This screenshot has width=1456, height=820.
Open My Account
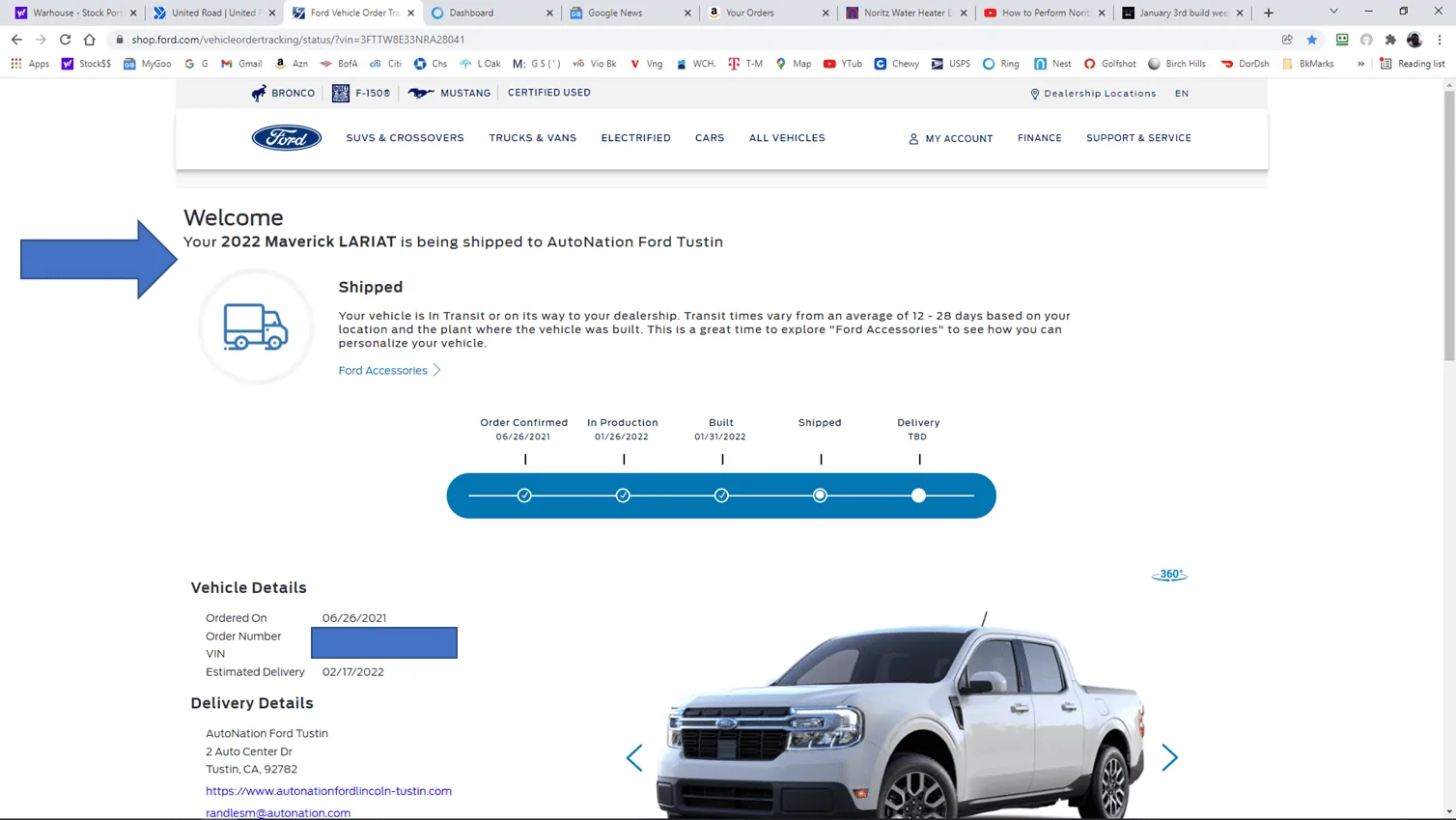(951, 139)
